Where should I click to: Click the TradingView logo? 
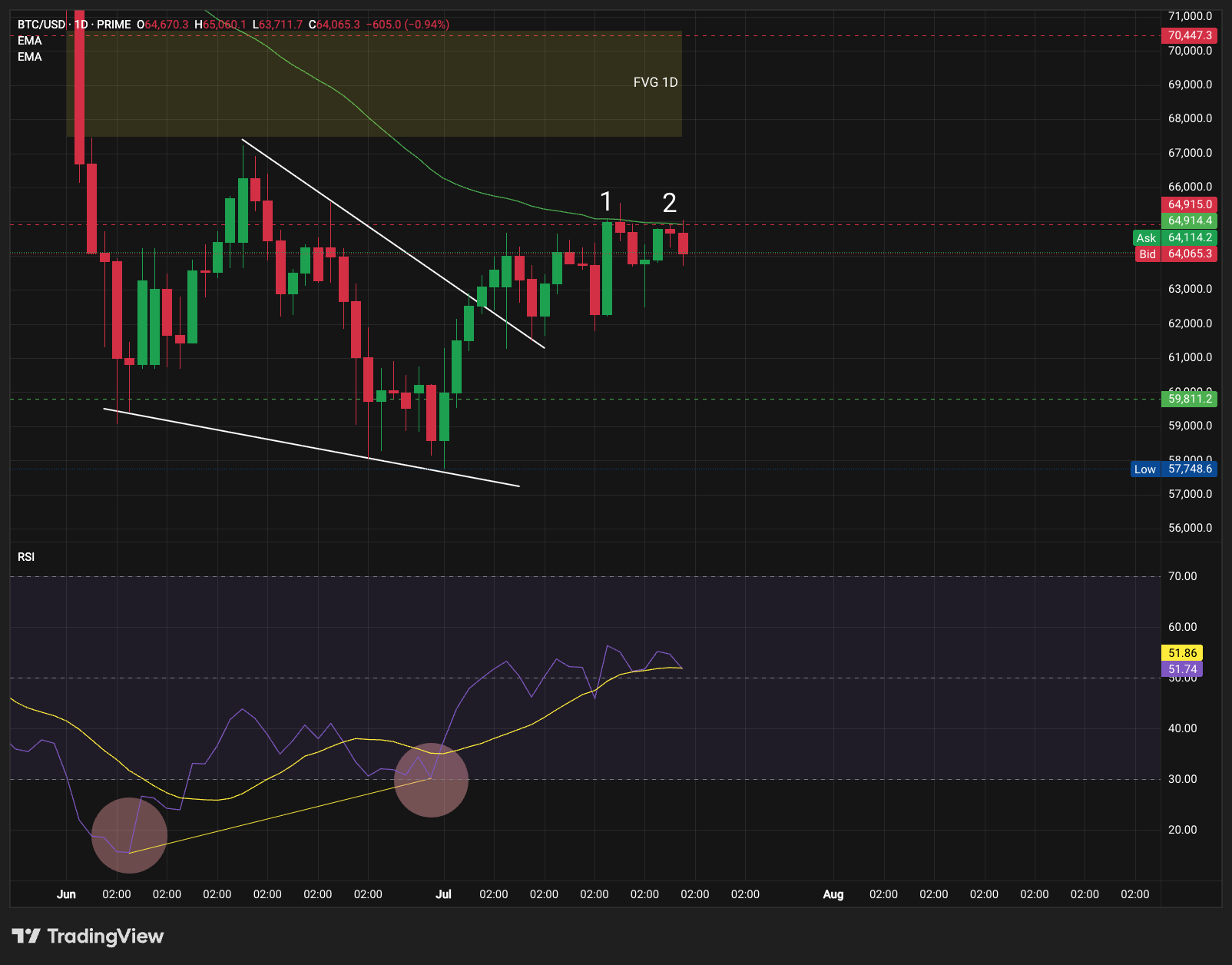click(x=88, y=936)
